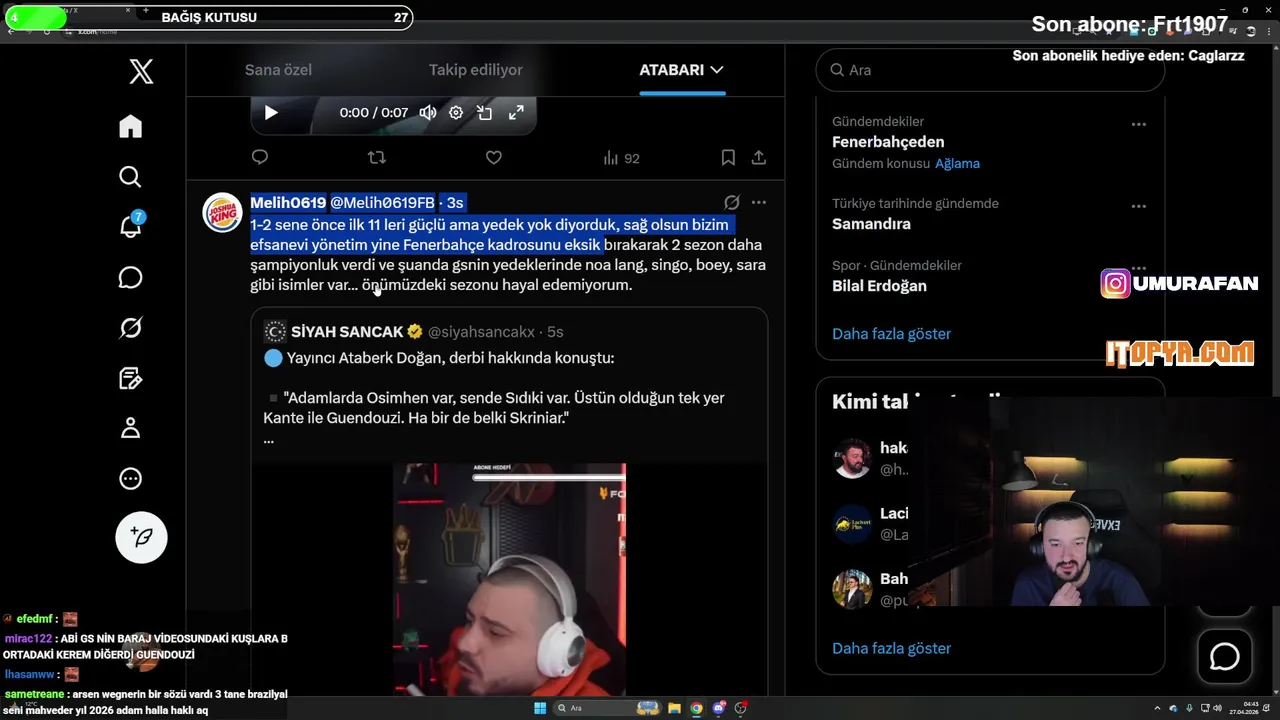The height and width of the screenshot is (720, 1280).
Task: Open Chat speech bubble in the sidebar
Action: pos(130,277)
